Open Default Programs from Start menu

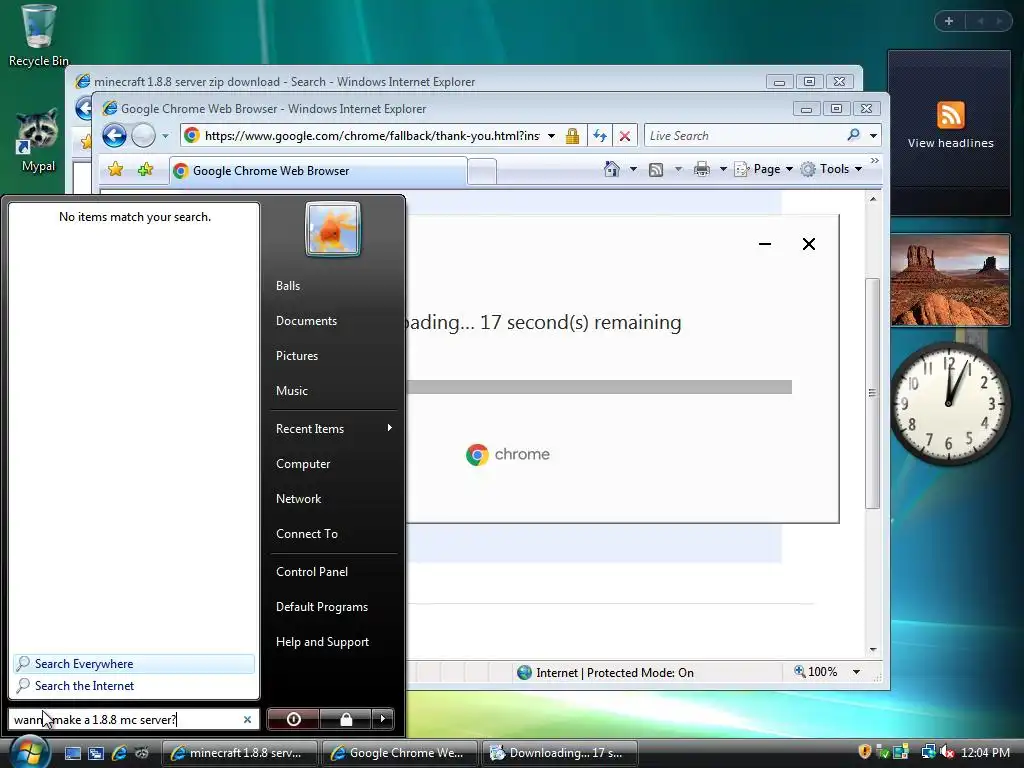tap(322, 607)
